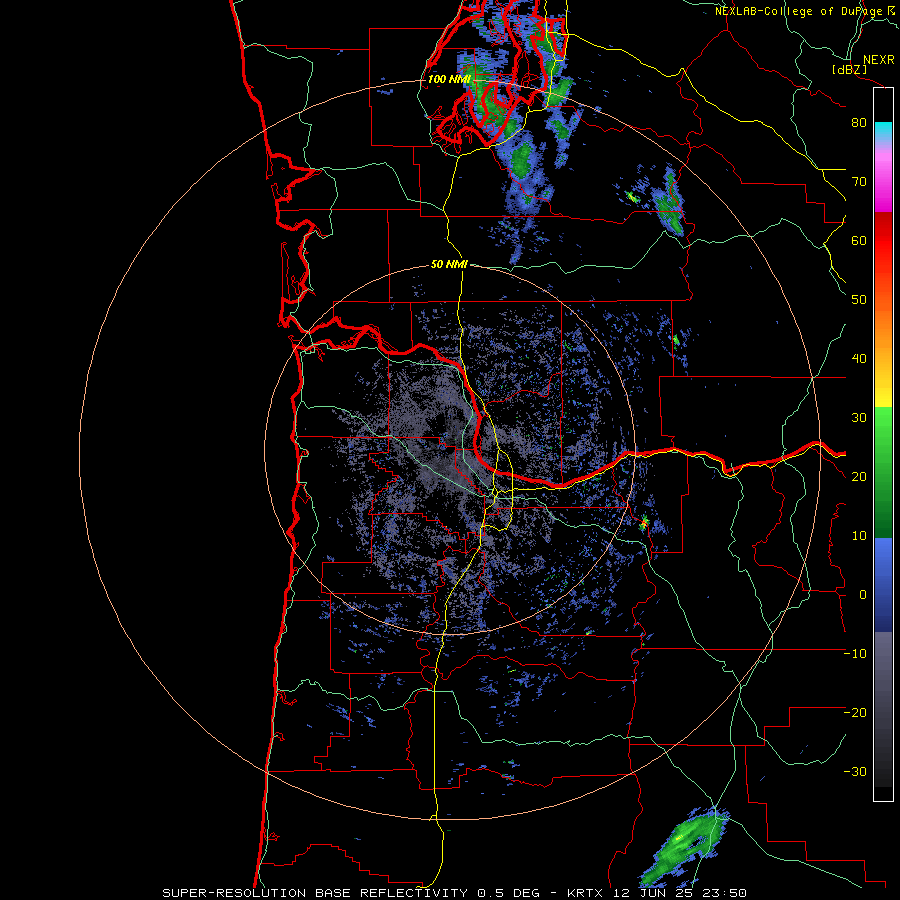Click the NEXR label above the color scale
The height and width of the screenshot is (900, 900).
(x=879, y=60)
